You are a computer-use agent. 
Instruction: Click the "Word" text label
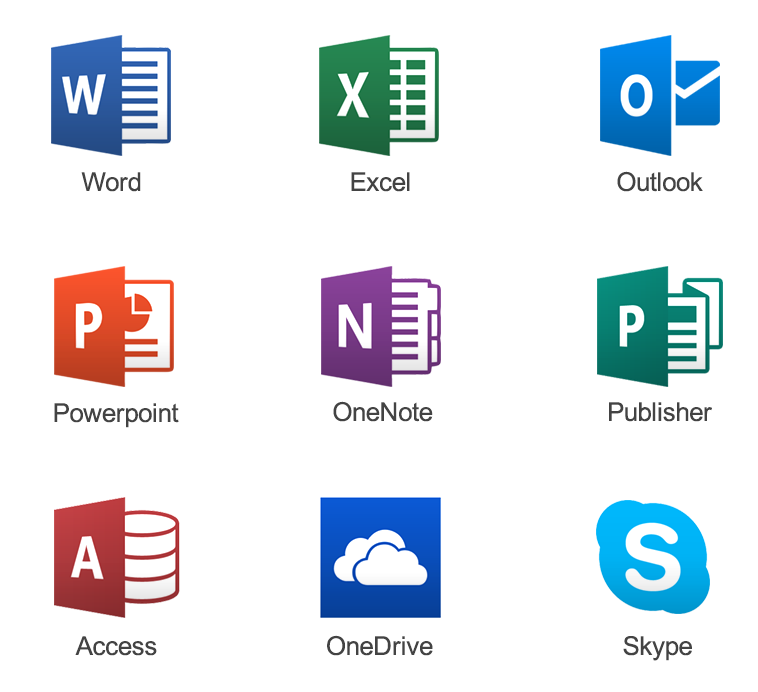111,182
